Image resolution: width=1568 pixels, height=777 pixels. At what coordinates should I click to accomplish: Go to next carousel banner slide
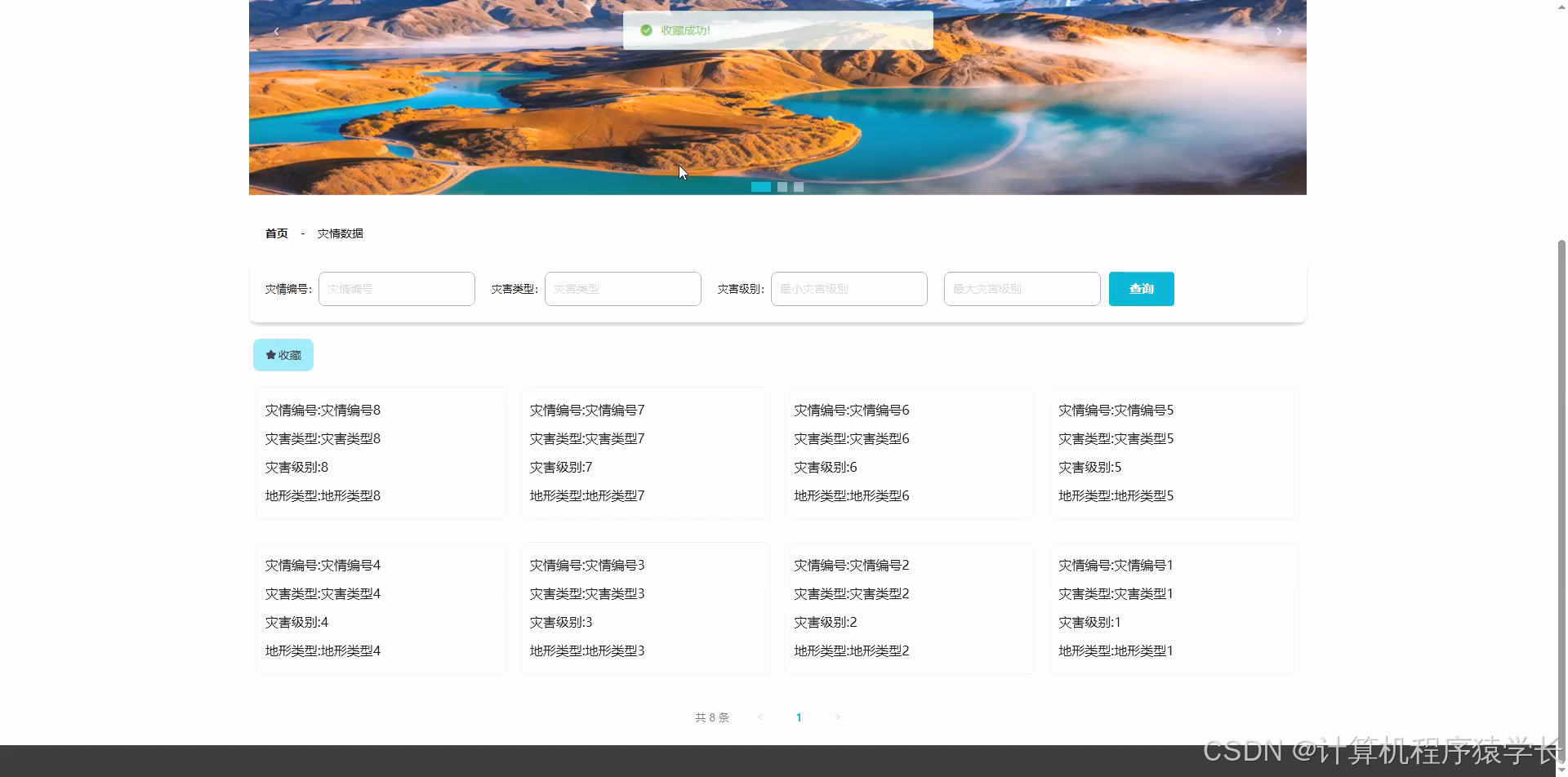coord(1279,31)
